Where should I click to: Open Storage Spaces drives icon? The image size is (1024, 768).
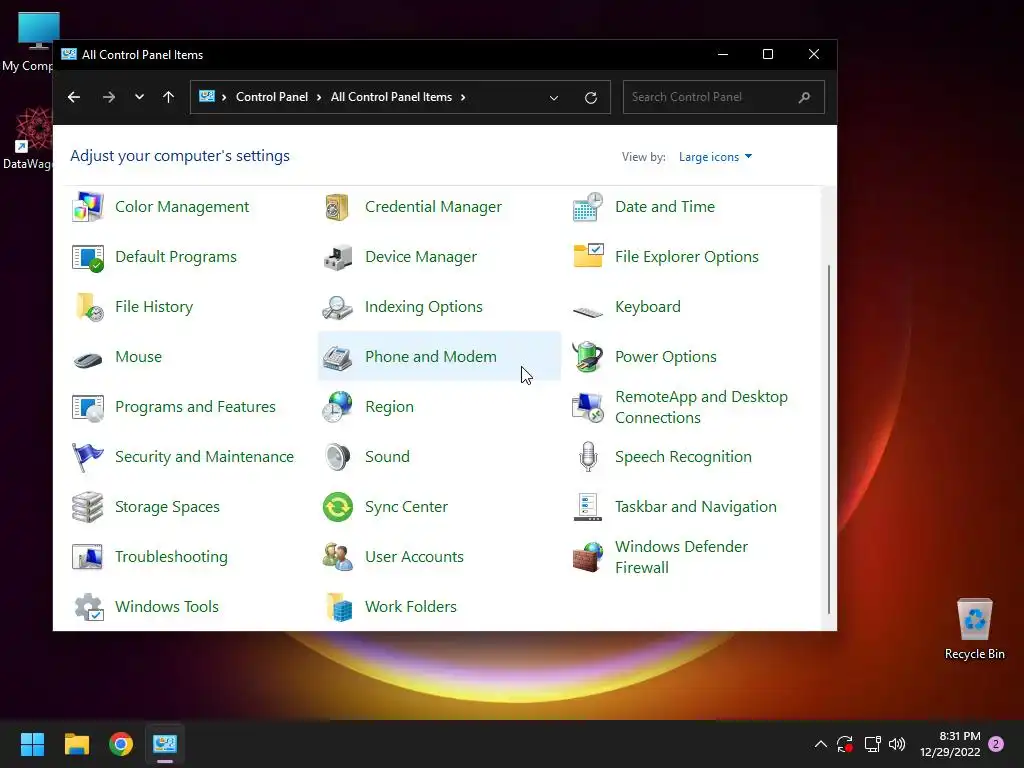pos(88,507)
